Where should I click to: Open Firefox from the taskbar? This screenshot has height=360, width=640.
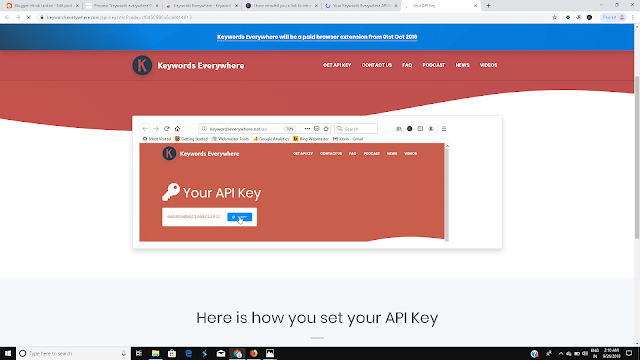253,353
